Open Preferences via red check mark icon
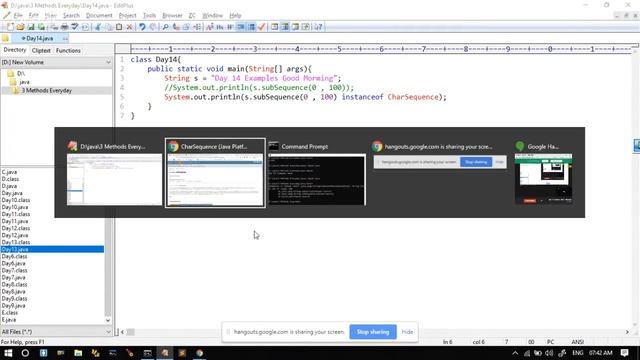 [262, 27]
